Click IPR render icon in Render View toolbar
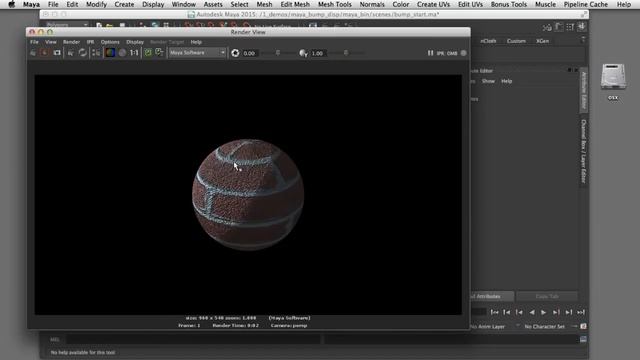Viewport: 640px width, 360px height. click(x=70, y=53)
